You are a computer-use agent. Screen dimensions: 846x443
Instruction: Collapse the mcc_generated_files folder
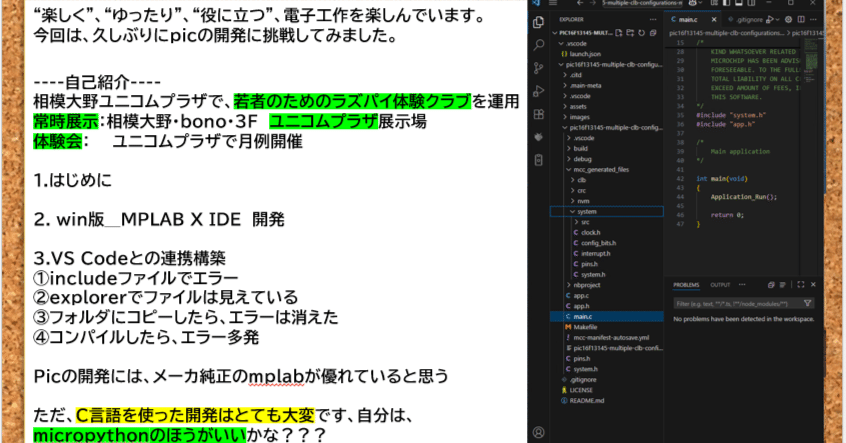606,169
